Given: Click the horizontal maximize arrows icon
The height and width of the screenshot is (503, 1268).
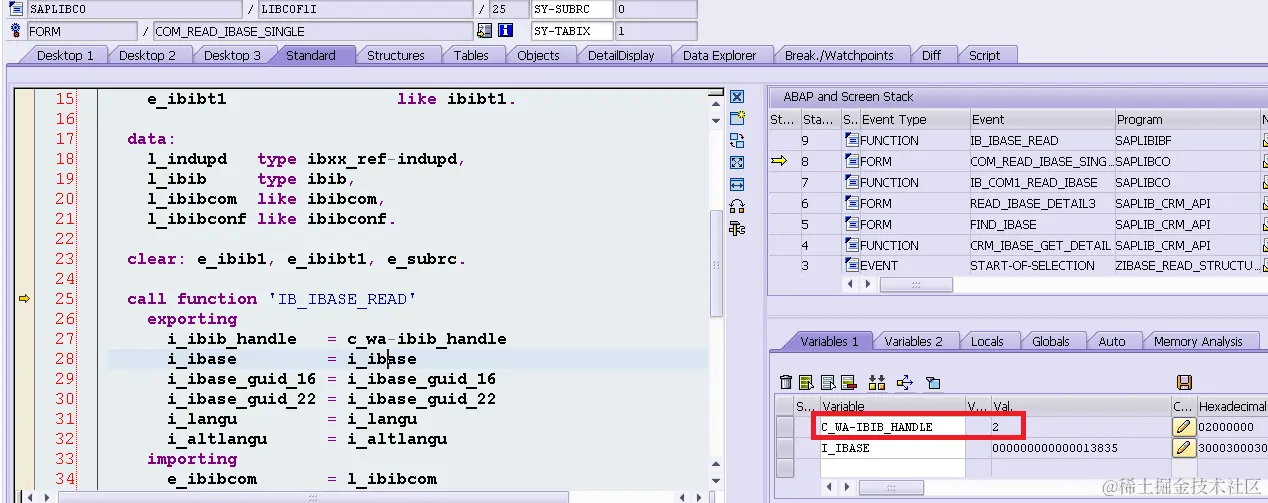Looking at the screenshot, I should (x=737, y=184).
